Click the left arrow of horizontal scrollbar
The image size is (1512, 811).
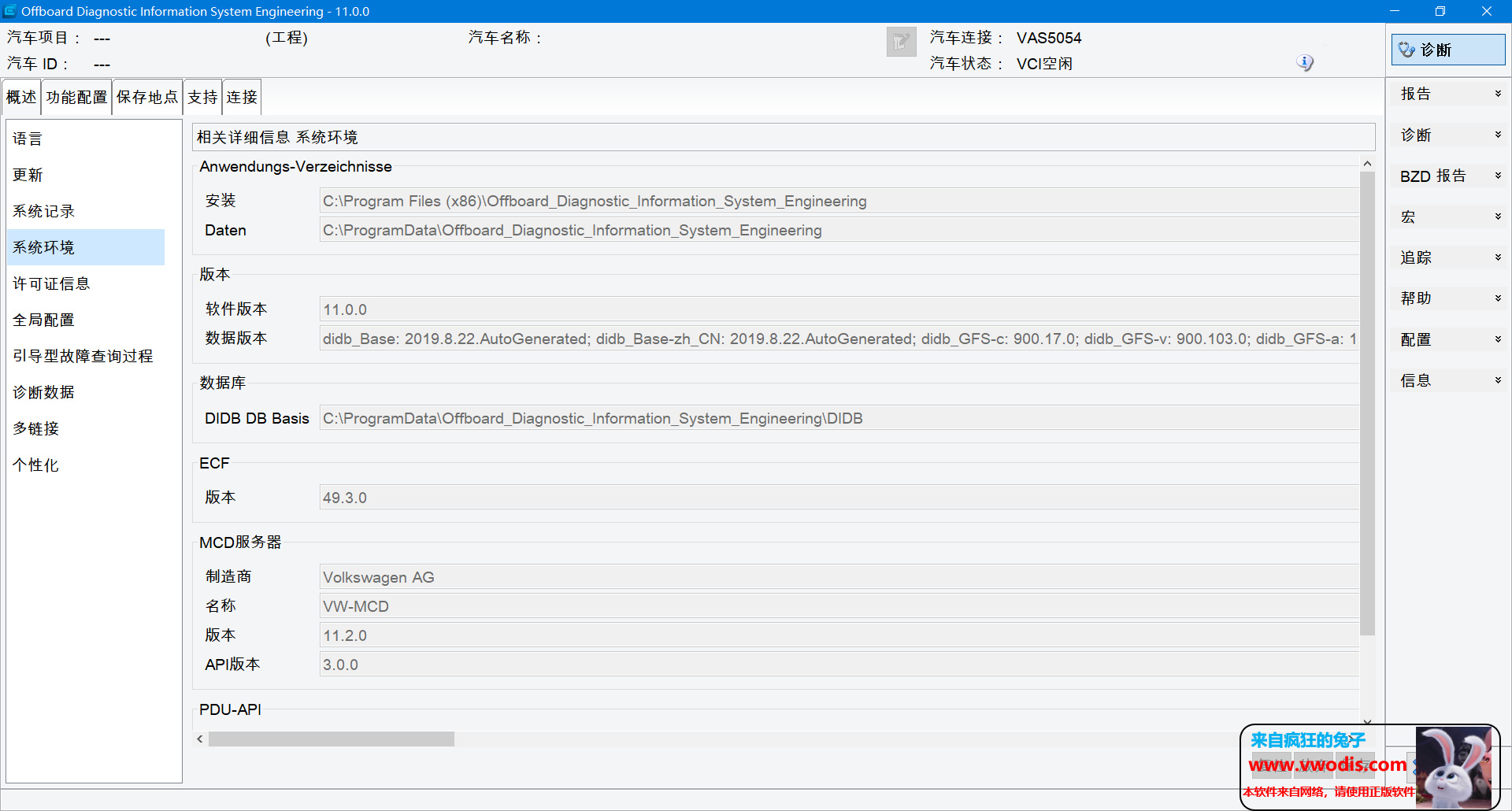point(200,739)
